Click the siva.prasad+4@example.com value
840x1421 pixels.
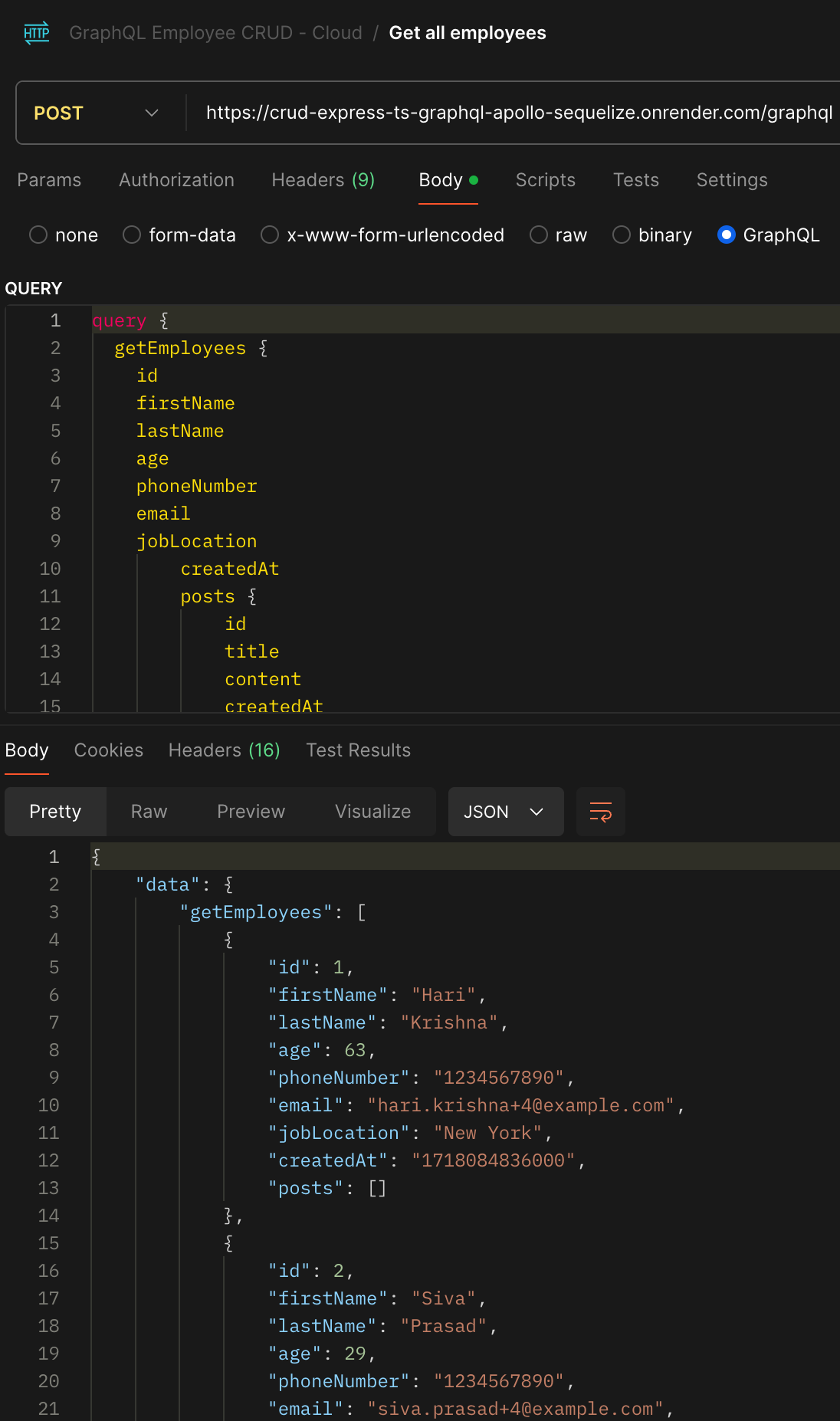pyautogui.click(x=516, y=1409)
